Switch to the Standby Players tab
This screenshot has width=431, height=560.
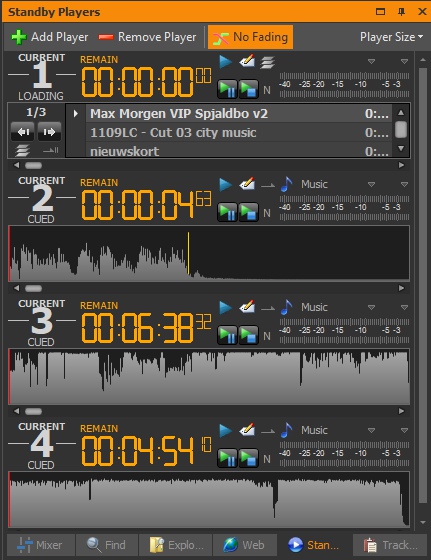click(x=314, y=545)
